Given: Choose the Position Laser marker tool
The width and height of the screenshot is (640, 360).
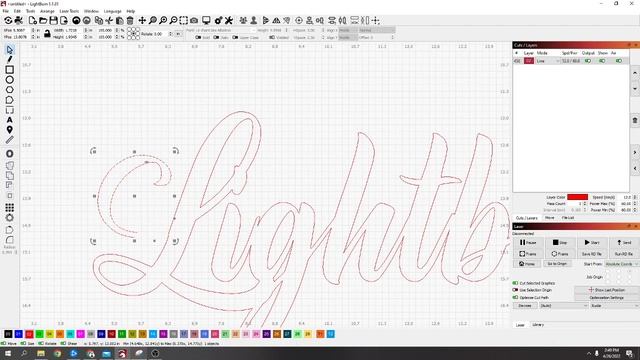Looking at the screenshot, I should [9, 130].
